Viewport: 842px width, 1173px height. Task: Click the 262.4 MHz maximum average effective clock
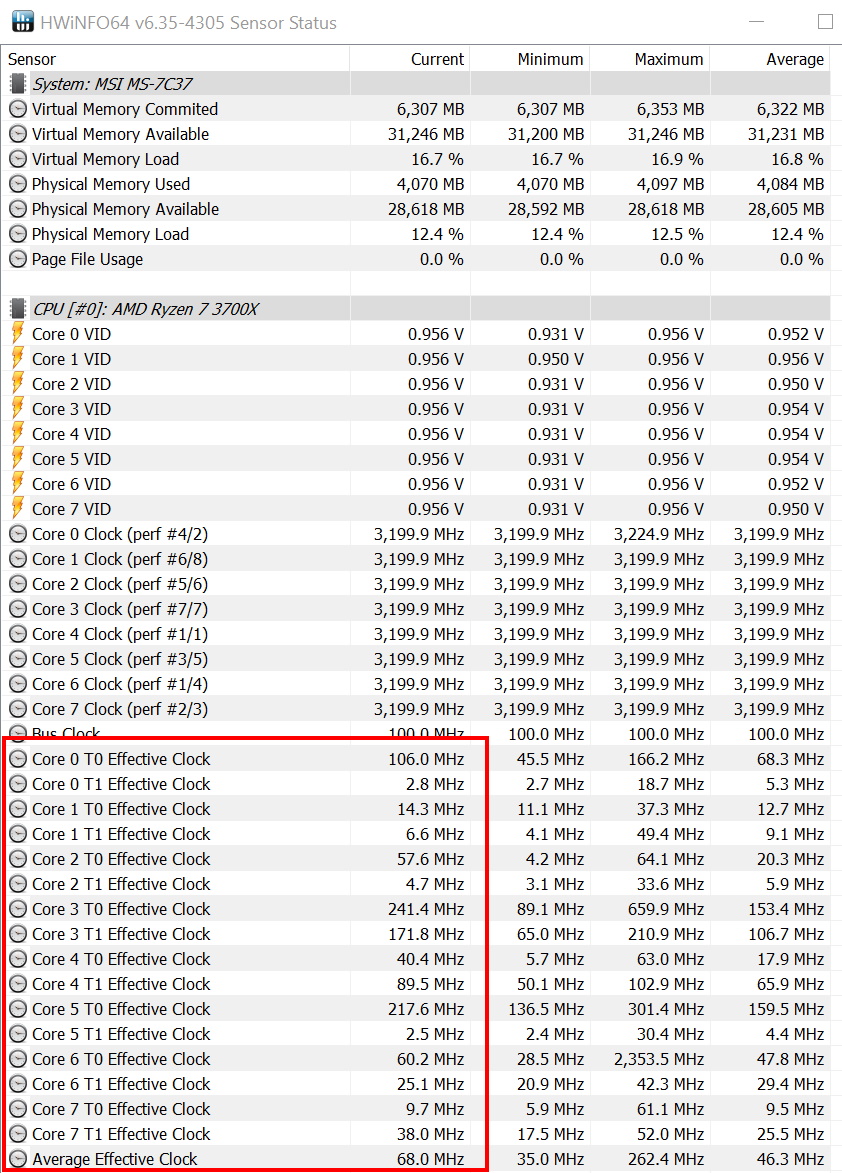click(x=666, y=1159)
